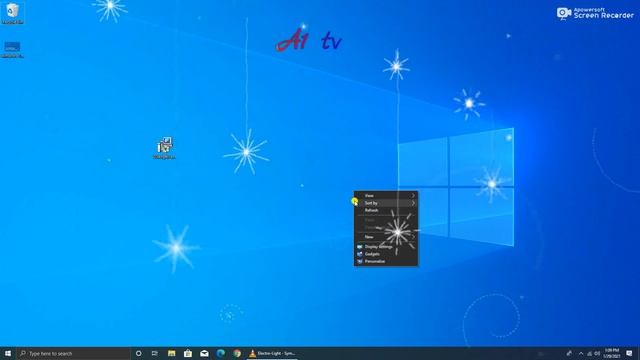This screenshot has width=640, height=360.
Task: Open the Action Center notifications icon
Action: [629, 353]
